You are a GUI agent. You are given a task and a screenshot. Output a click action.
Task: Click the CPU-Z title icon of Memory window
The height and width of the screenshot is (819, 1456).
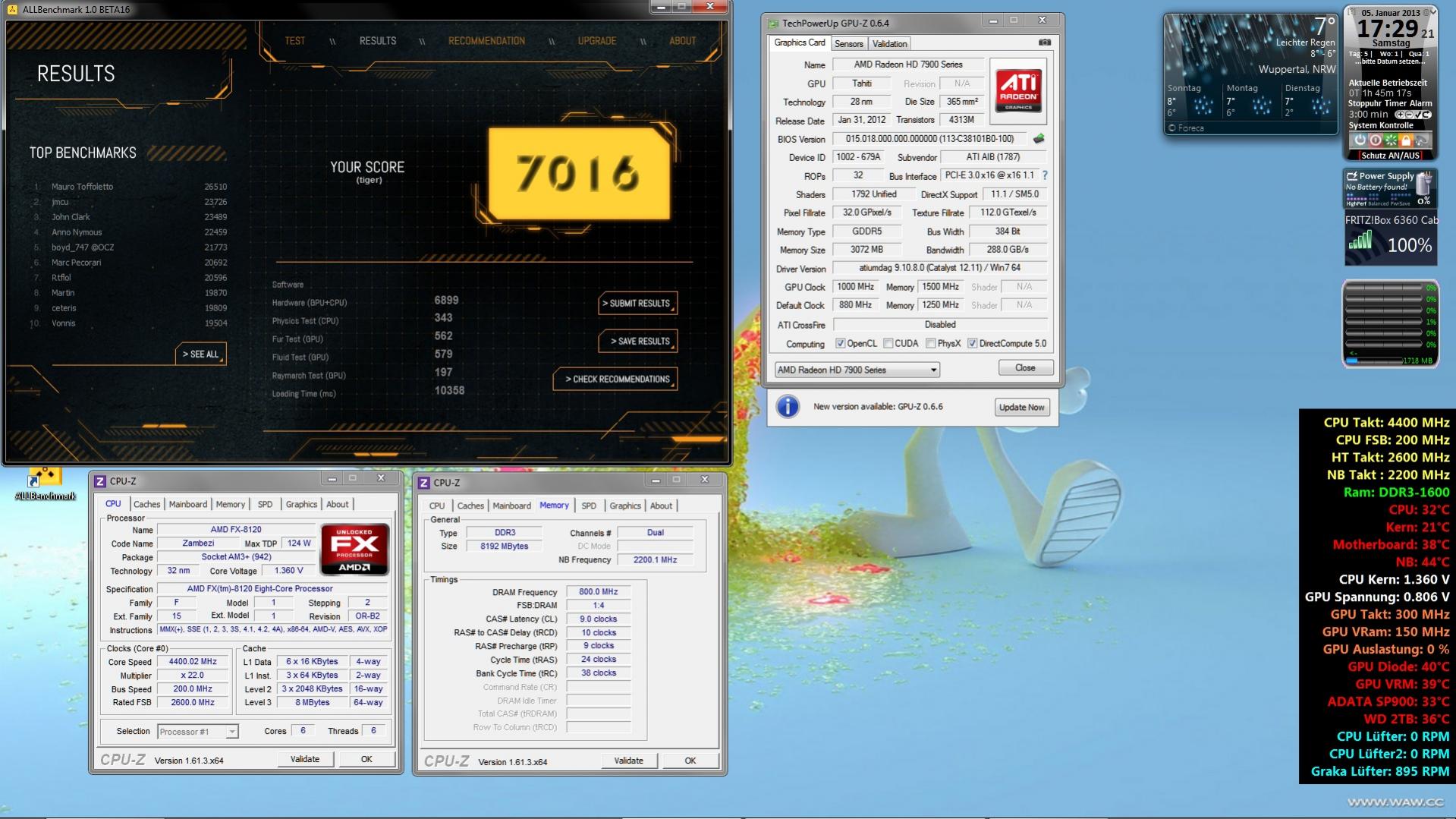click(x=424, y=483)
